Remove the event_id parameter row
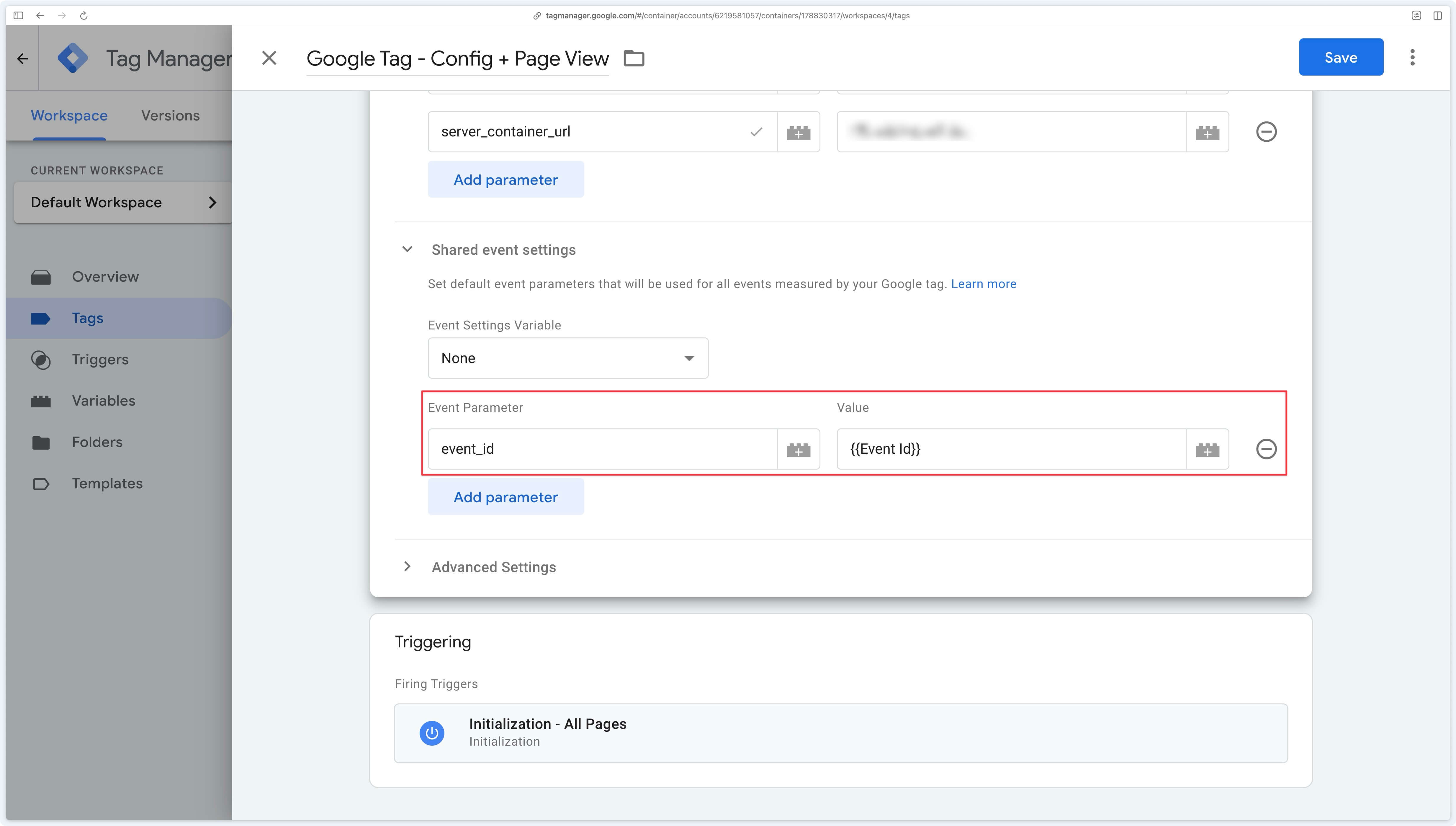The width and height of the screenshot is (1456, 826). click(1266, 449)
